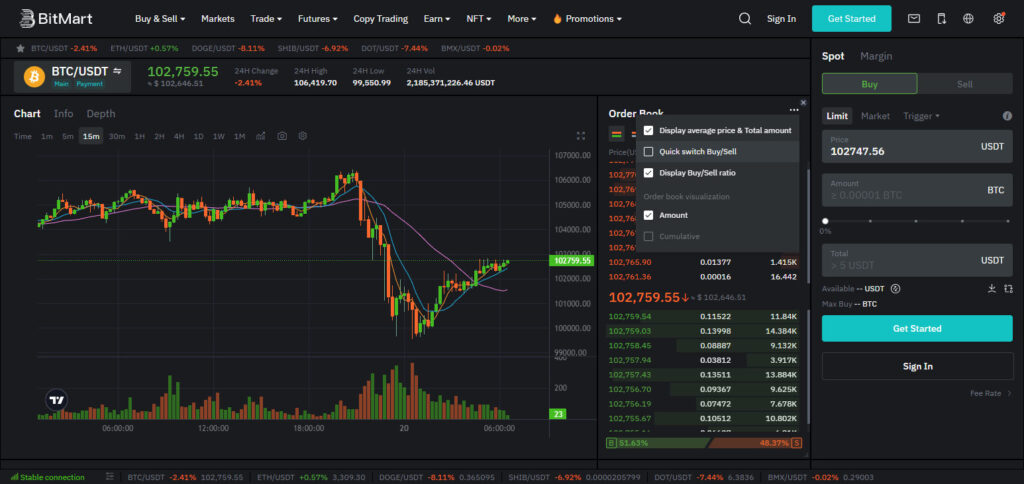
Task: Select the 1H chart interval
Action: click(140, 136)
